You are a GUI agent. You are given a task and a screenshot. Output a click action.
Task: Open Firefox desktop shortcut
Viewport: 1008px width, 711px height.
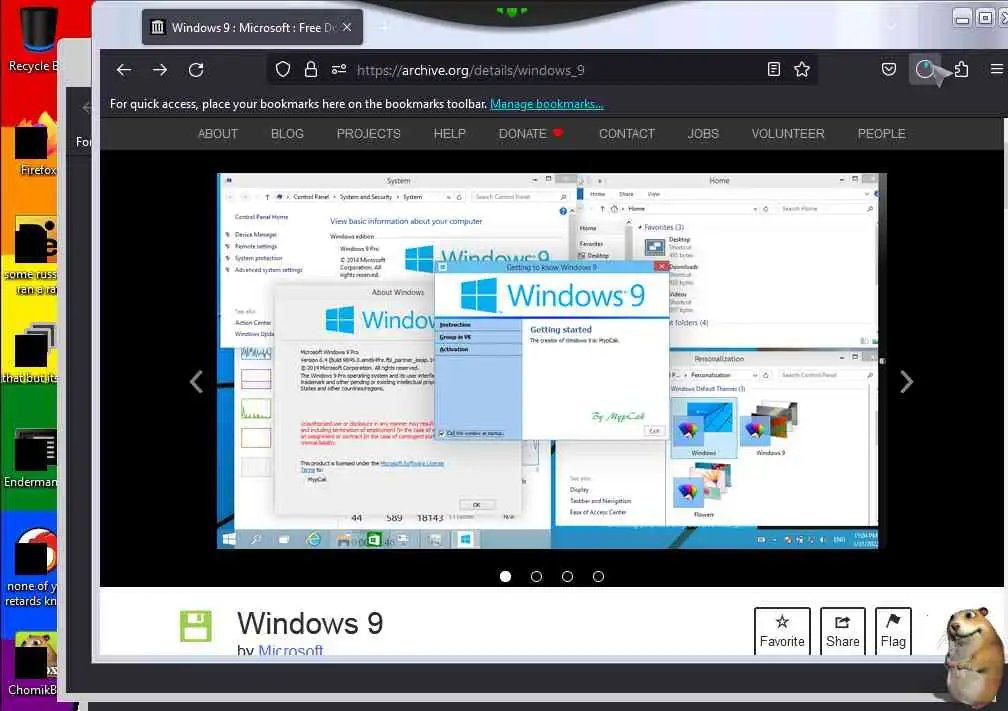tap(37, 145)
